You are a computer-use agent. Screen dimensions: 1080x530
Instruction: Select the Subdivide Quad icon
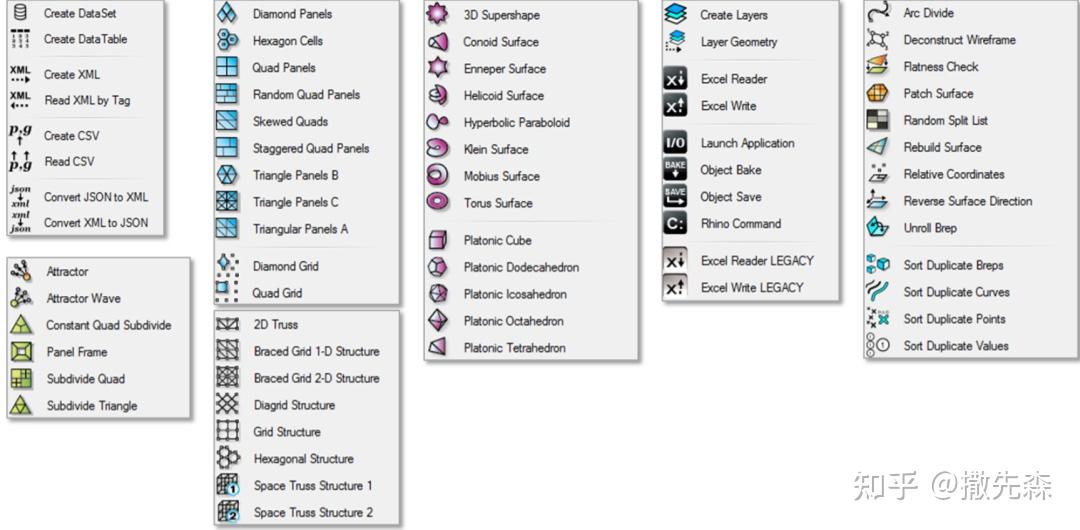point(21,379)
